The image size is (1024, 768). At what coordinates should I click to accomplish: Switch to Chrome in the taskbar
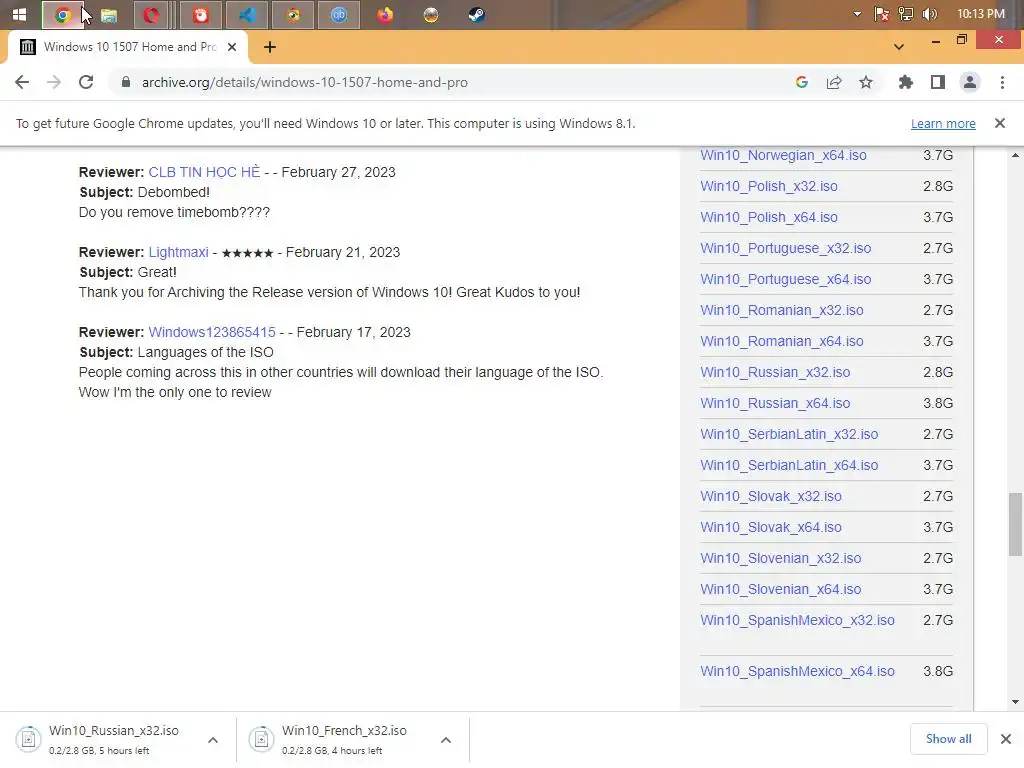pos(63,14)
